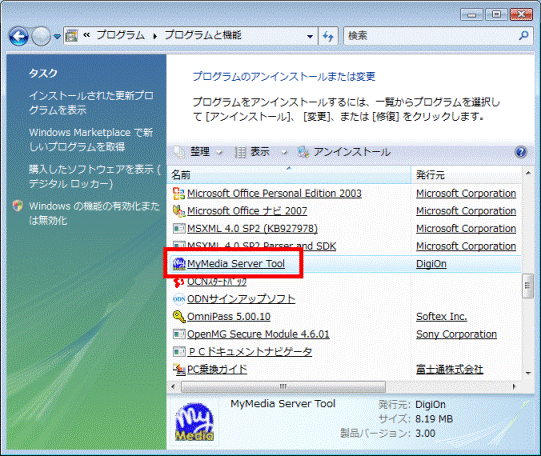
Task: Click Microsoft Corporation beside Office Personal Edition
Action: 466,194
